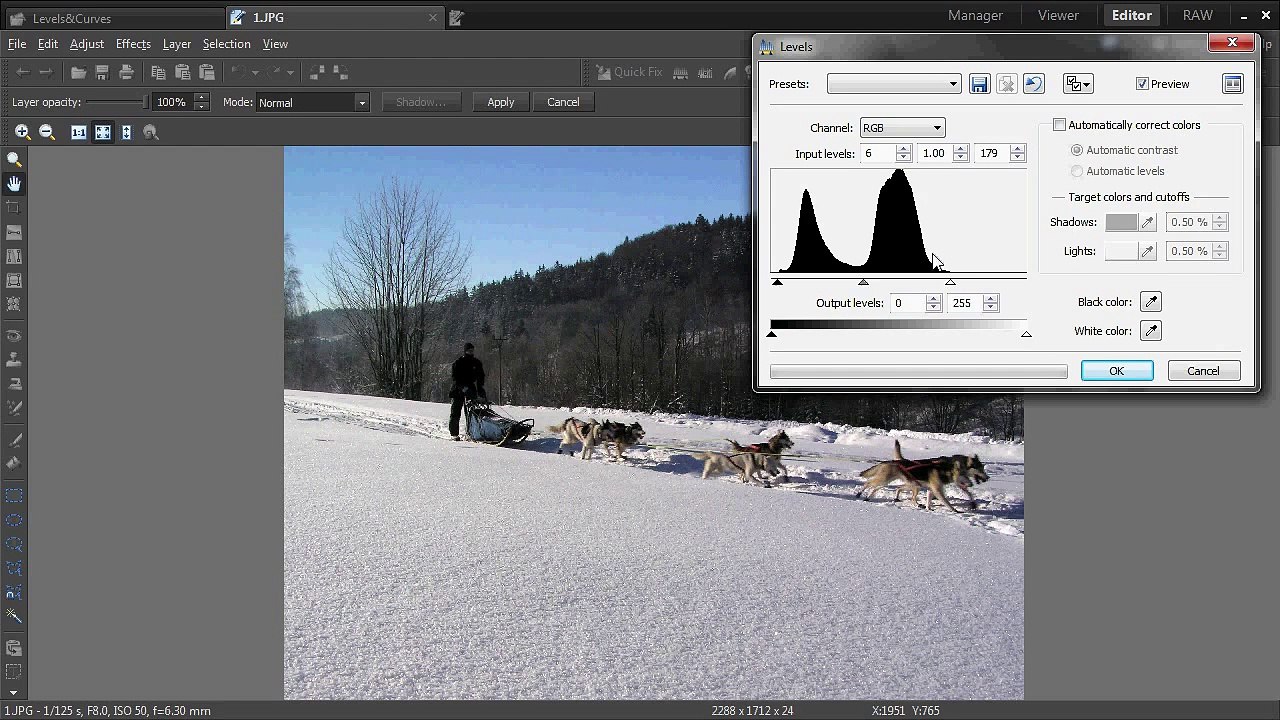Open the Presets dropdown
1280x720 pixels.
894,84
